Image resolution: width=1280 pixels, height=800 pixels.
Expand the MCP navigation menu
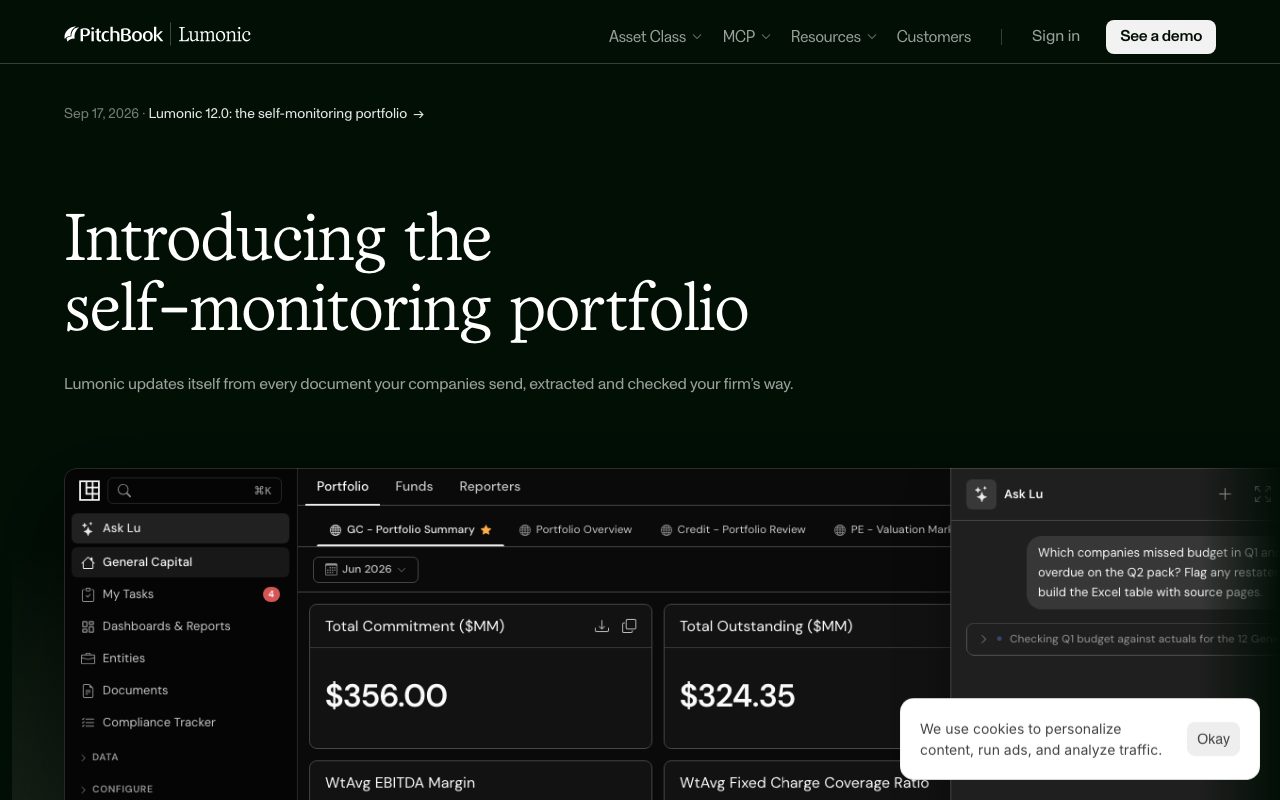(746, 37)
